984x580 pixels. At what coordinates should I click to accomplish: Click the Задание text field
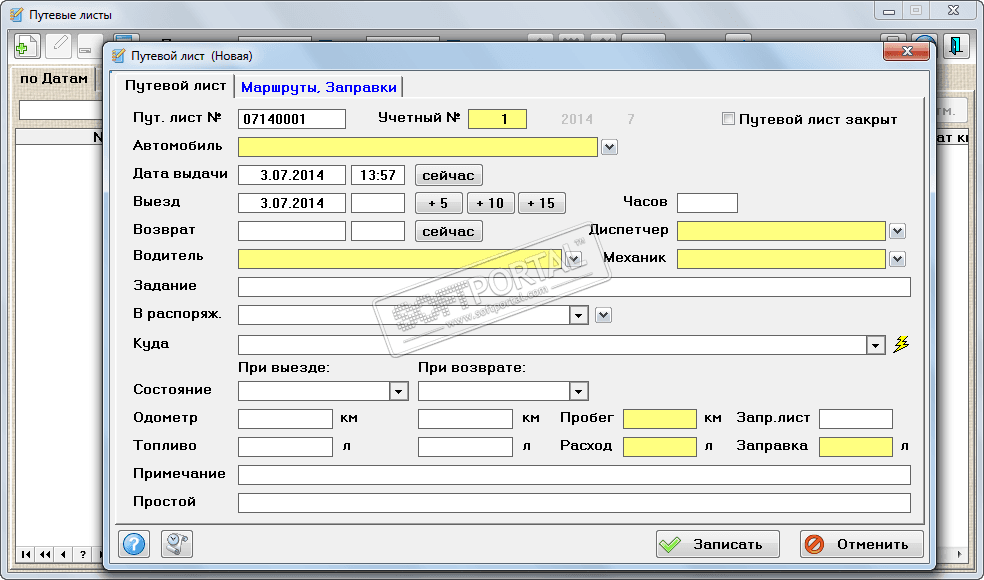pos(574,287)
